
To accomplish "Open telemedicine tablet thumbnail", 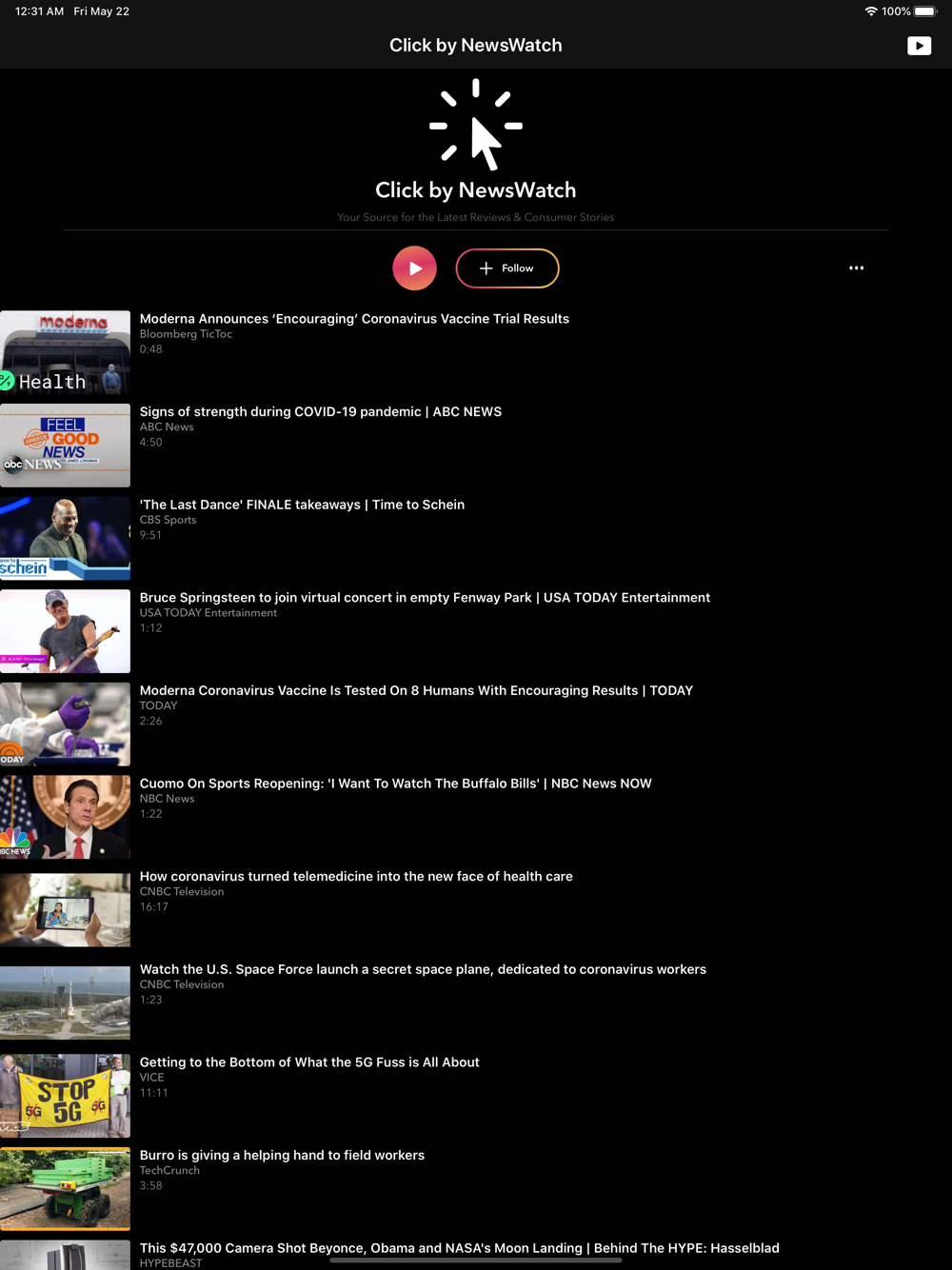I will point(65,910).
